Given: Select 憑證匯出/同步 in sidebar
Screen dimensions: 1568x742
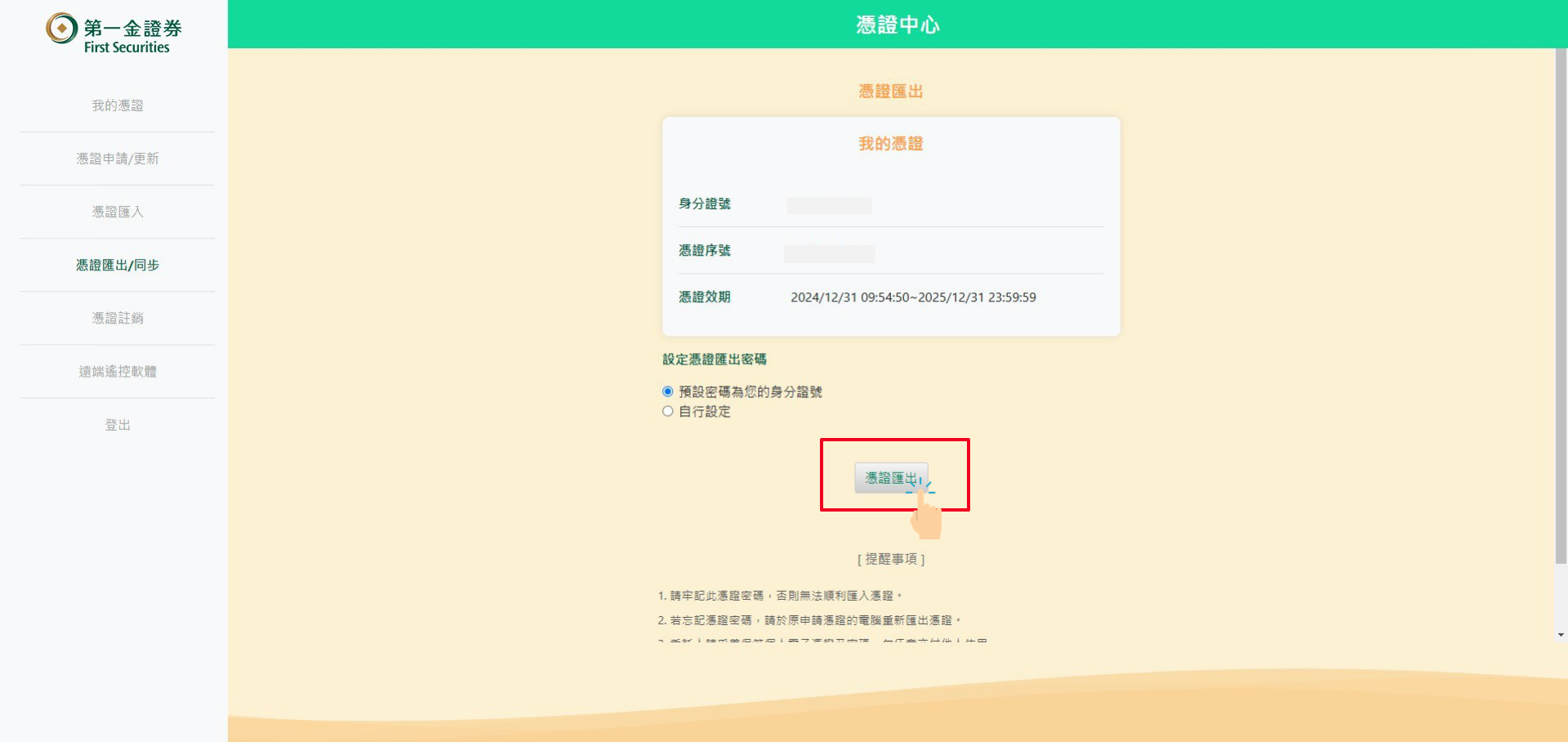Looking at the screenshot, I should [x=118, y=265].
